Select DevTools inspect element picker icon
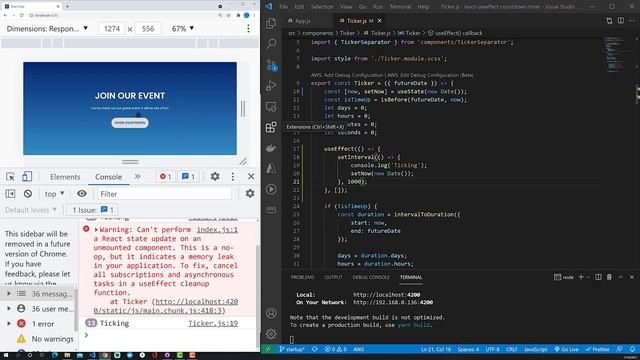The width and height of the screenshot is (640, 360). pos(10,176)
